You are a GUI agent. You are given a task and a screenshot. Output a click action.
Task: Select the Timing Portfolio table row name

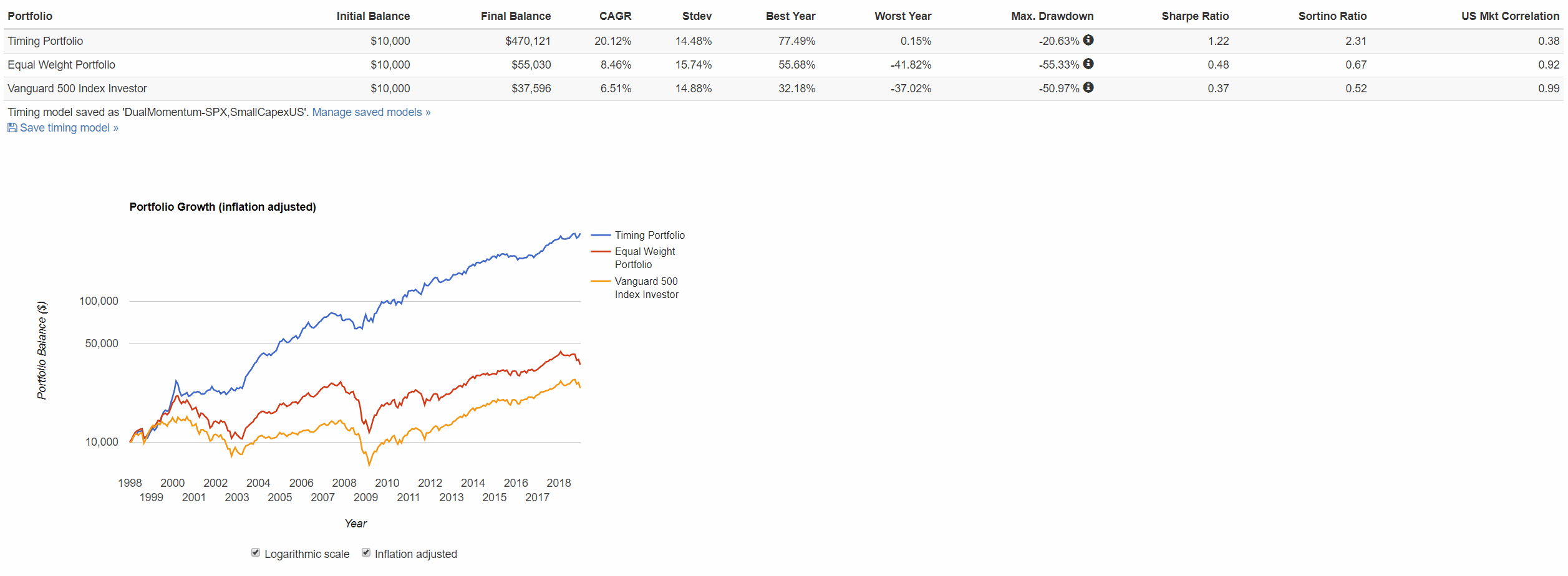pos(45,41)
